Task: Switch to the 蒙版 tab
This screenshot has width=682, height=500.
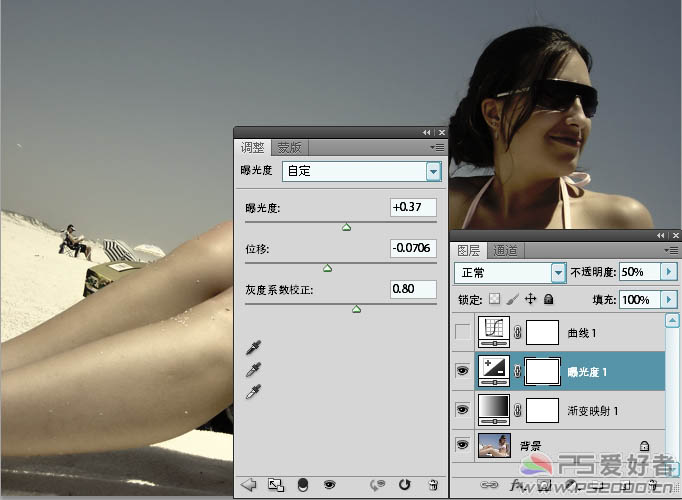Action: tap(291, 147)
